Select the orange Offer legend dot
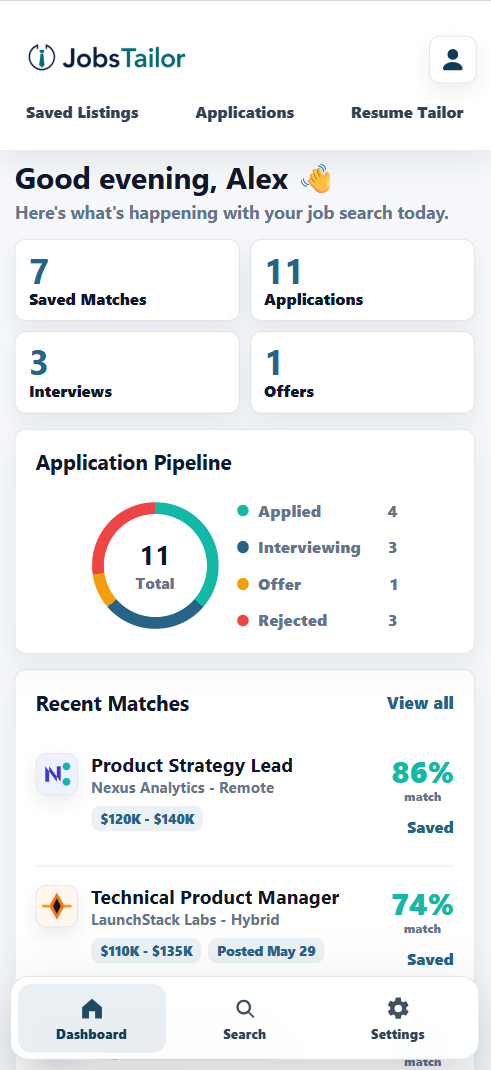Screen dimensions: 491x1070 [x=243, y=584]
